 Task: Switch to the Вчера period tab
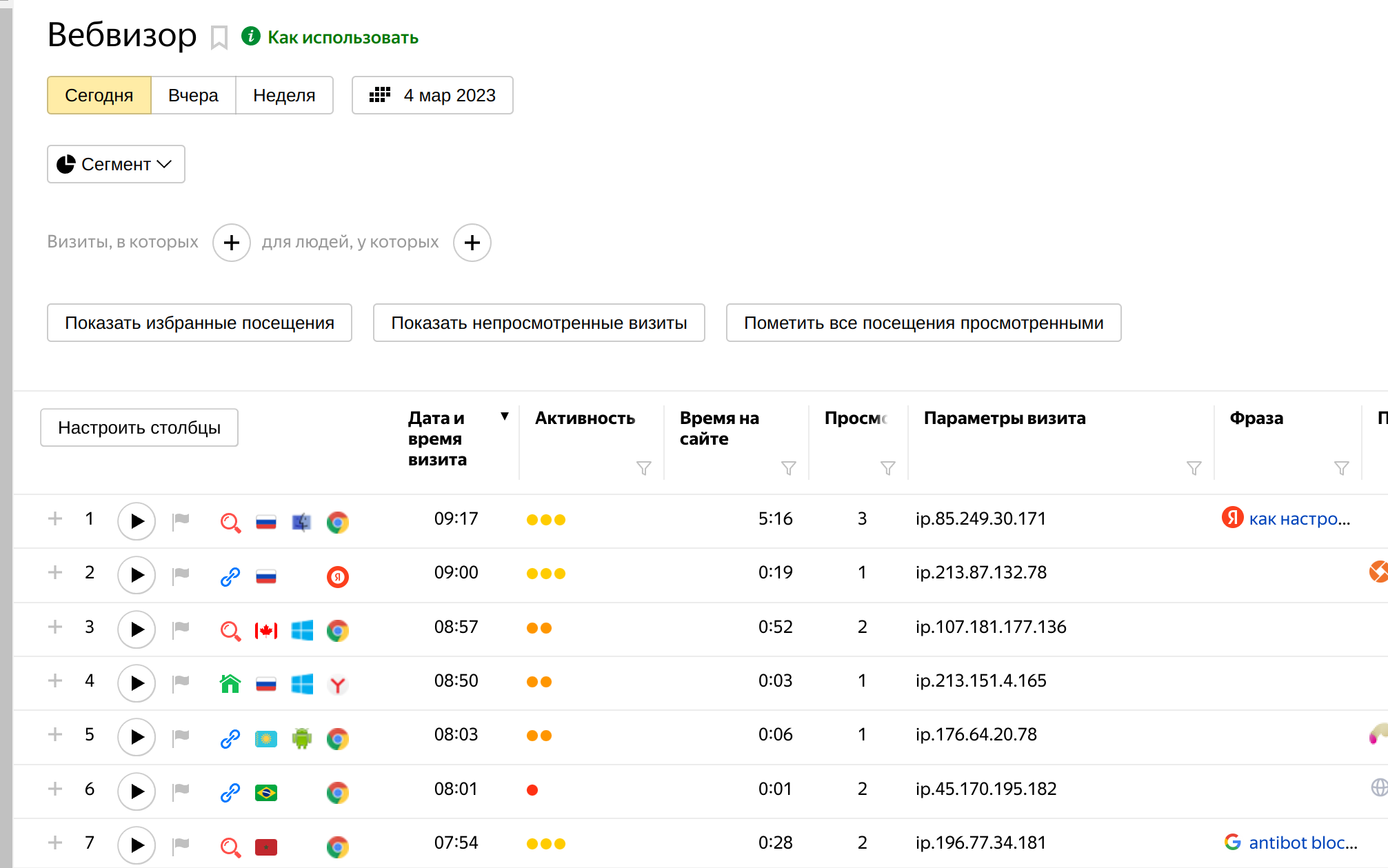tap(193, 95)
